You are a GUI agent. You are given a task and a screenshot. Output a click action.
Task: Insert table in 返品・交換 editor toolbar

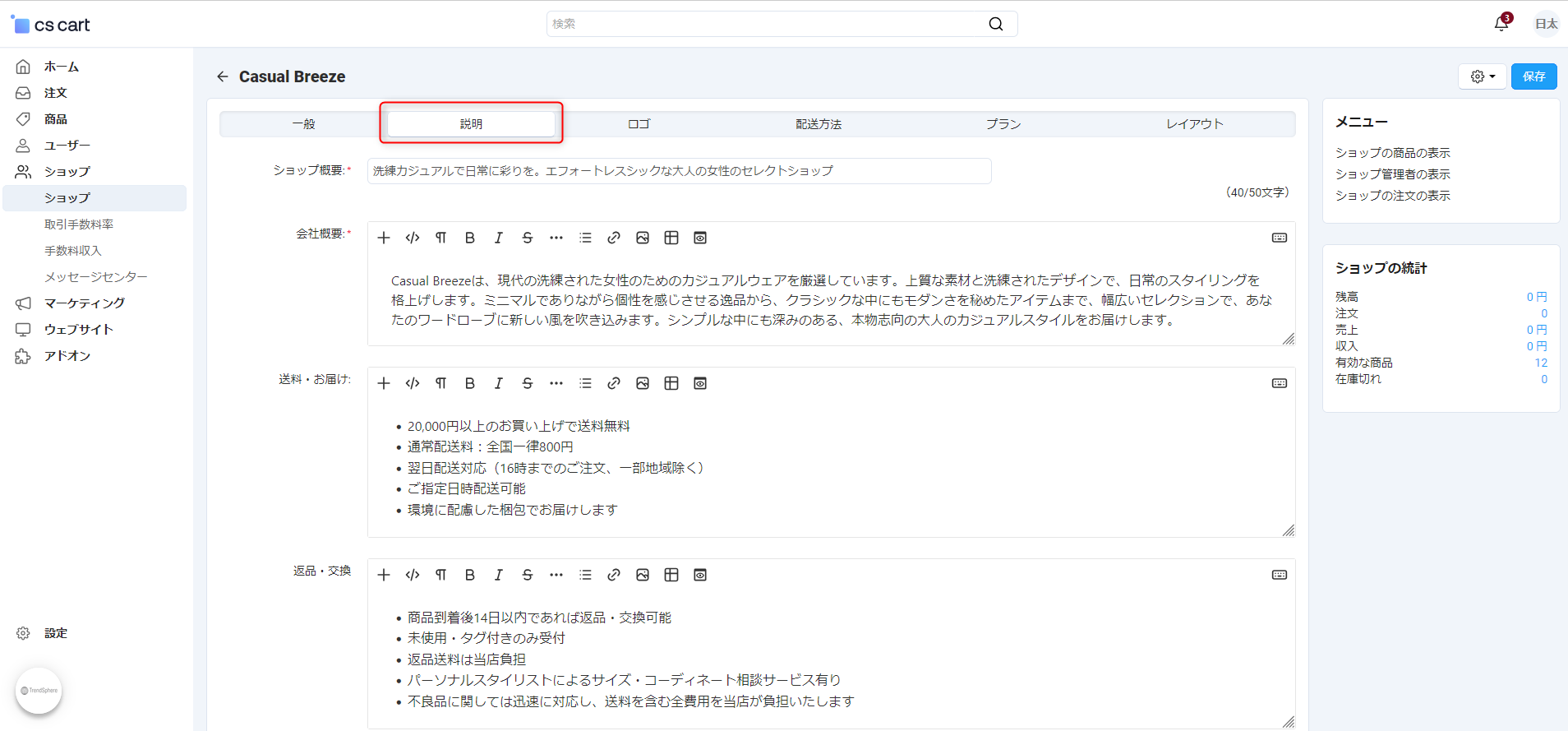pos(671,575)
